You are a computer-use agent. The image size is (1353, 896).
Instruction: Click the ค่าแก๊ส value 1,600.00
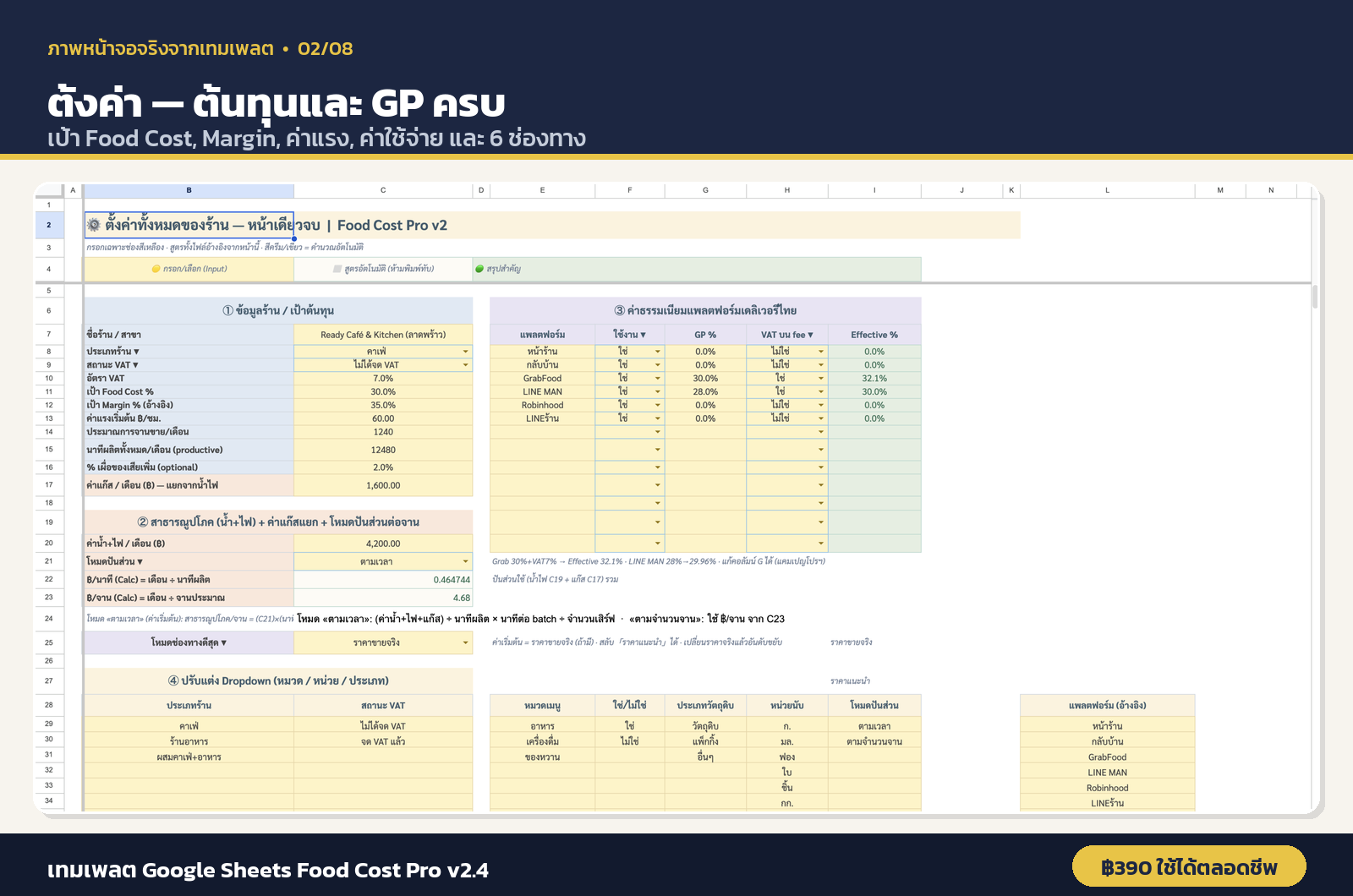click(383, 485)
